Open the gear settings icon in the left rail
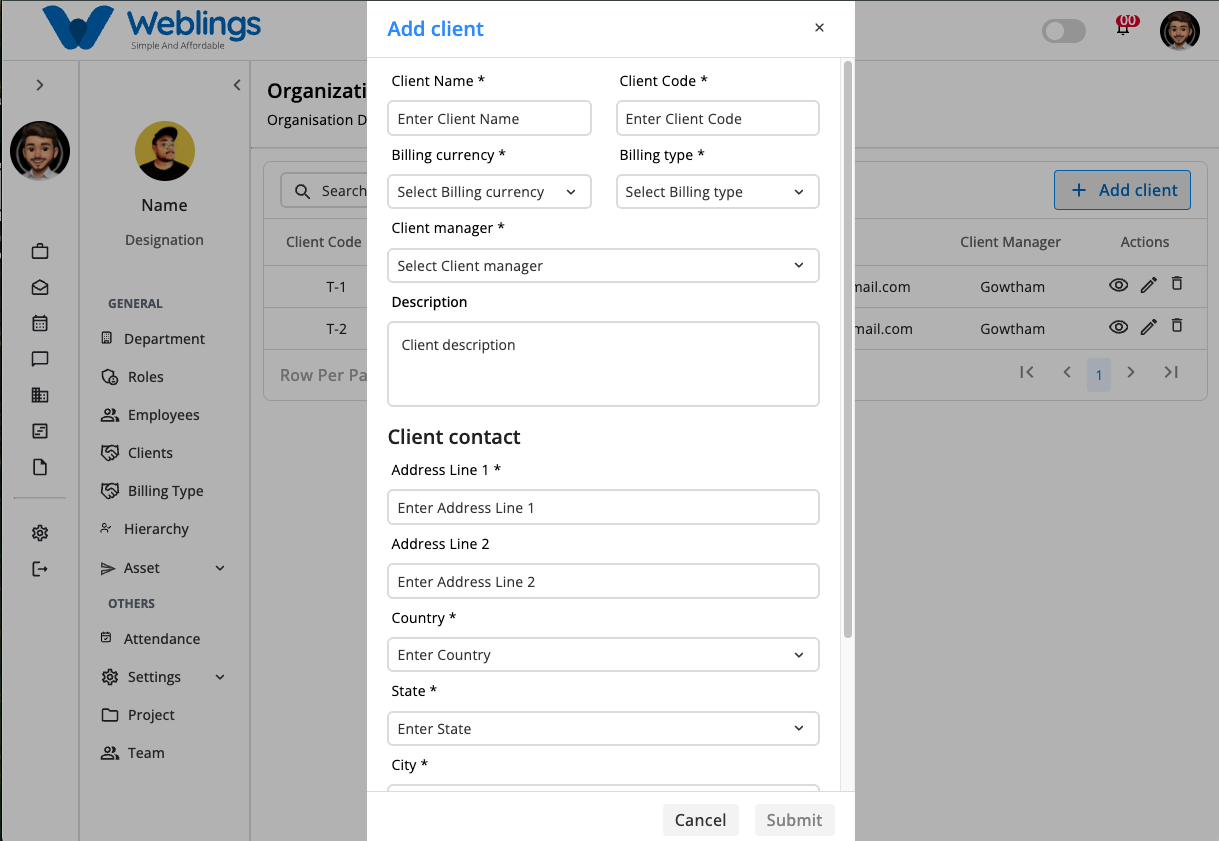Screen dimensions: 1219x841 point(40,533)
